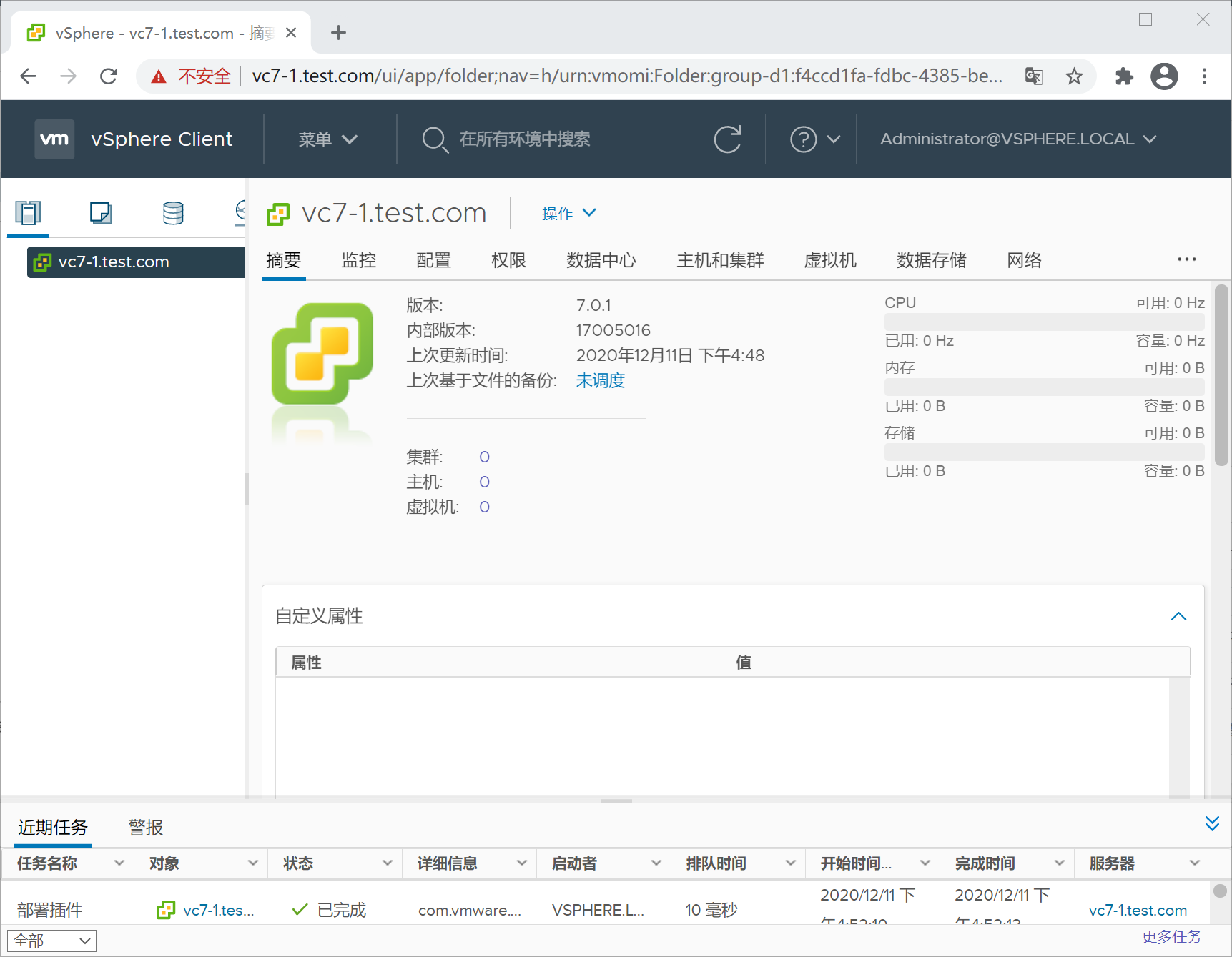This screenshot has height=957, width=1232.
Task: Switch to the 数据存储 tab
Action: (x=932, y=260)
